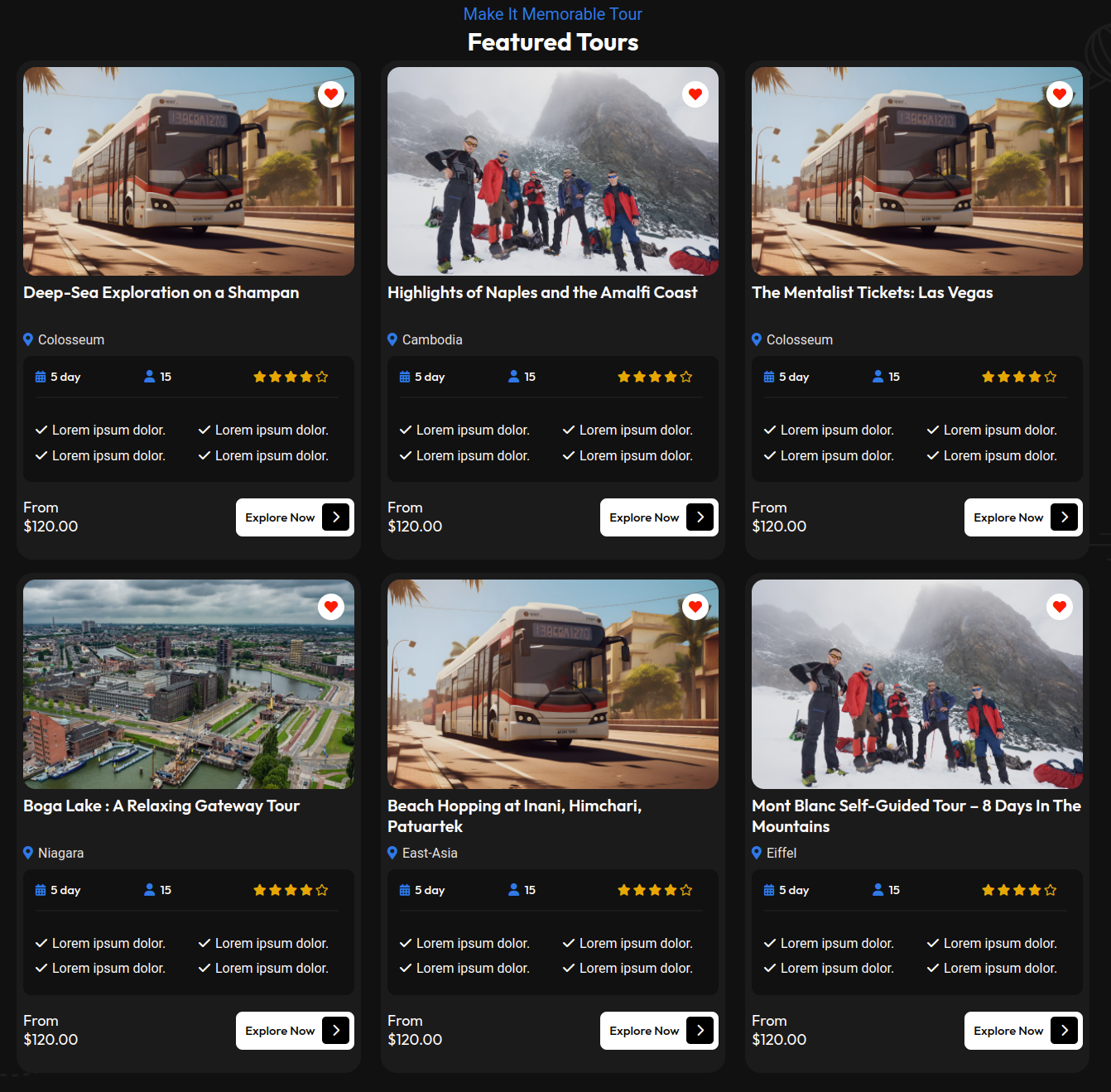This screenshot has height=1092, width=1111.
Task: Toggle favorite heart on Deep-Sea Exploration card
Action: pyautogui.click(x=331, y=94)
